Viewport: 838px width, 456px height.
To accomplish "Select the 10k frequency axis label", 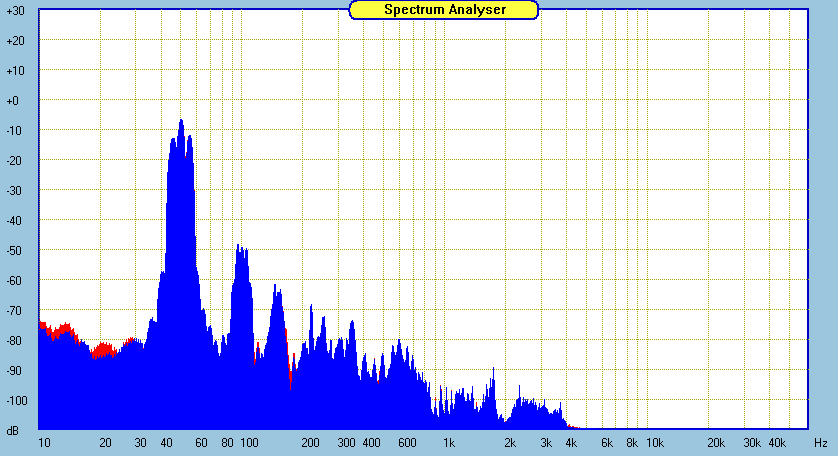I will point(654,442).
